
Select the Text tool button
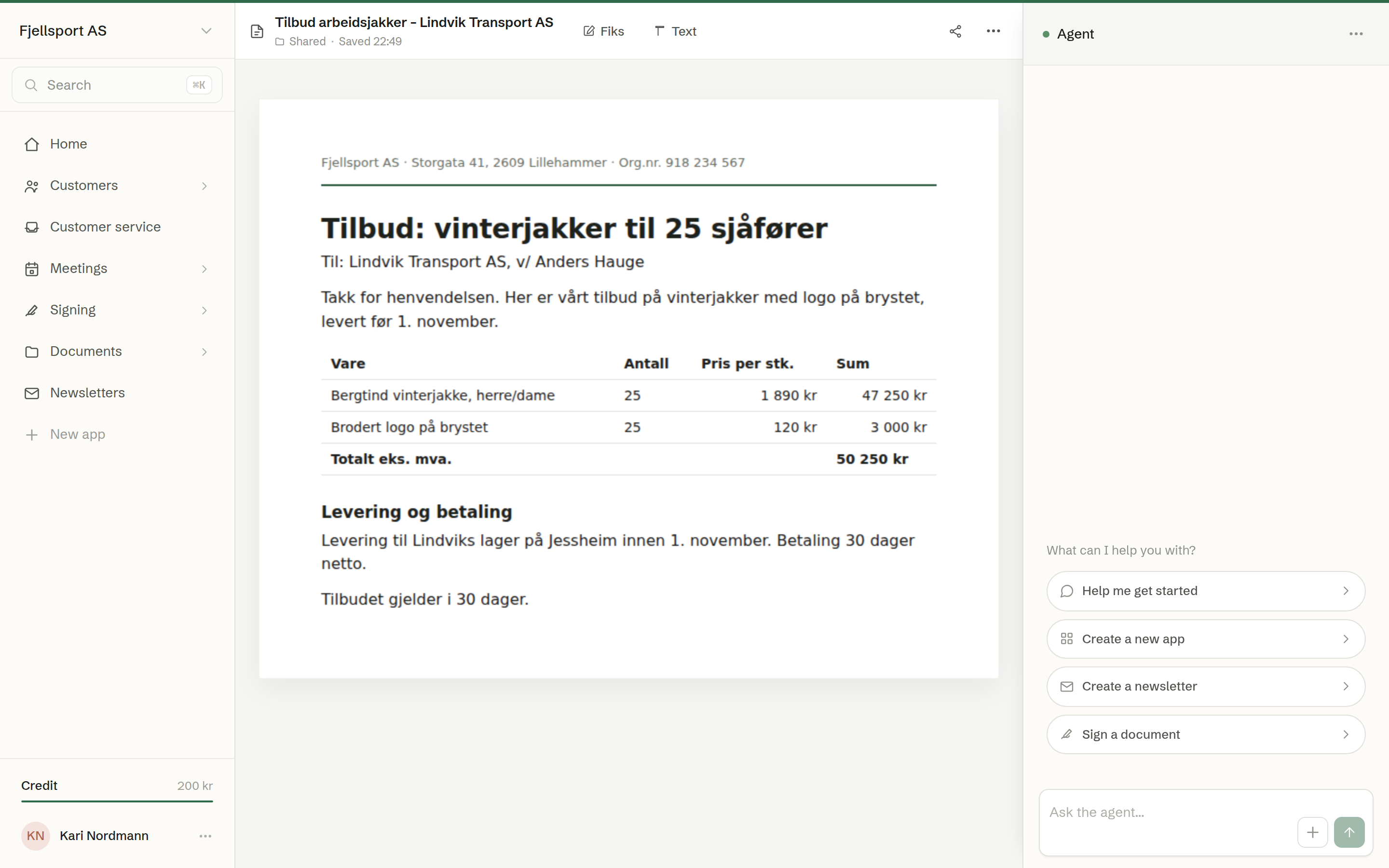675,31
